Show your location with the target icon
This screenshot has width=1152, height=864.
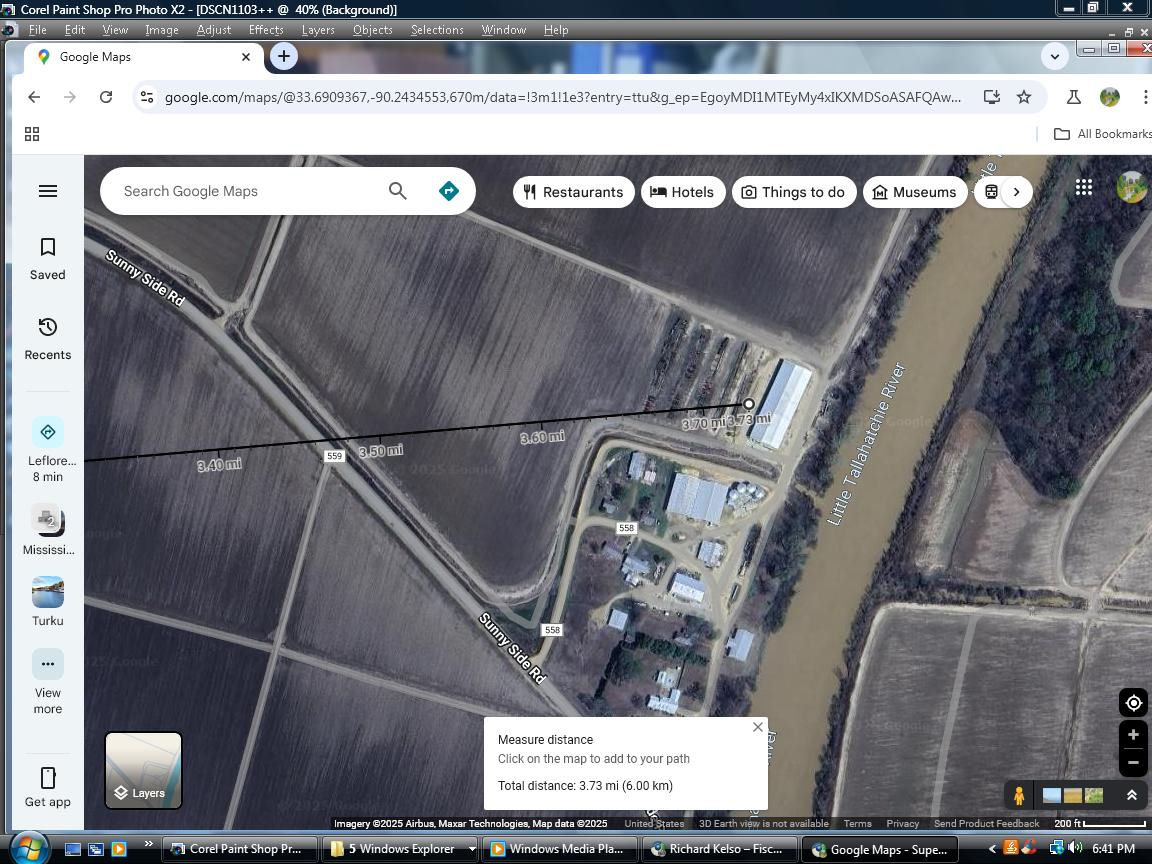[x=1133, y=703]
